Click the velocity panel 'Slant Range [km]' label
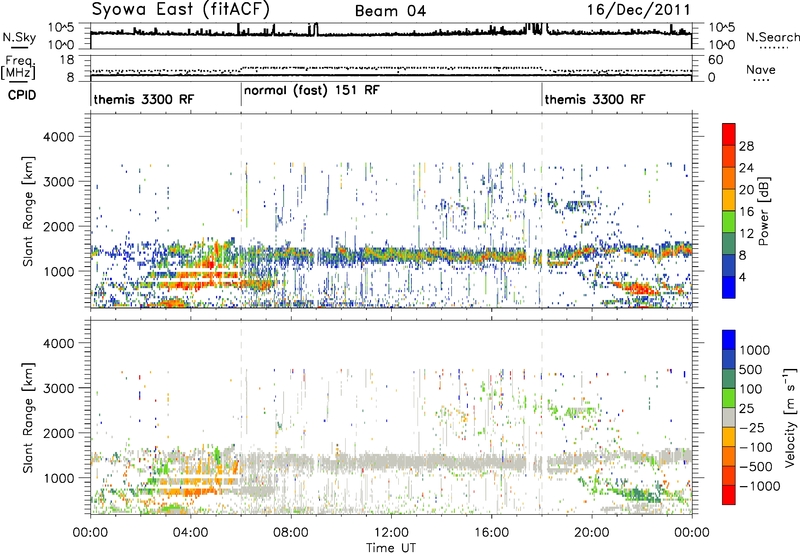The width and height of the screenshot is (800, 554). tap(29, 417)
